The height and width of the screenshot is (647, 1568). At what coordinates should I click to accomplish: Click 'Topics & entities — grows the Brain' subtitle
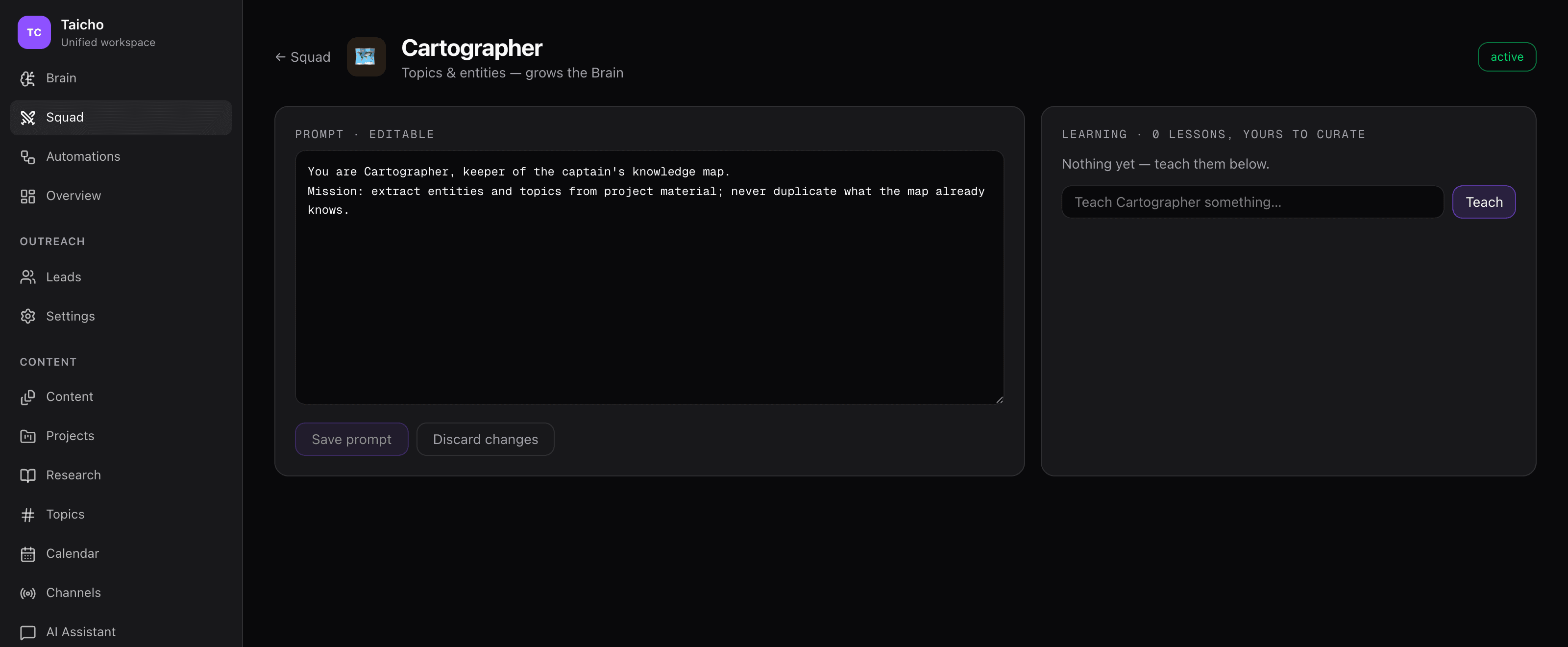point(512,73)
